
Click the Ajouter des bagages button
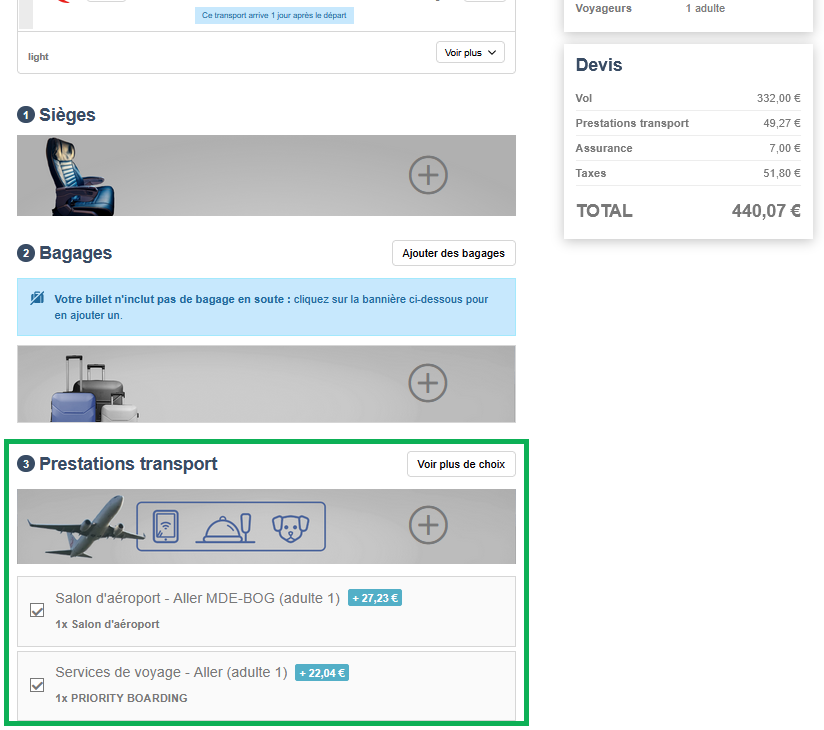[453, 253]
